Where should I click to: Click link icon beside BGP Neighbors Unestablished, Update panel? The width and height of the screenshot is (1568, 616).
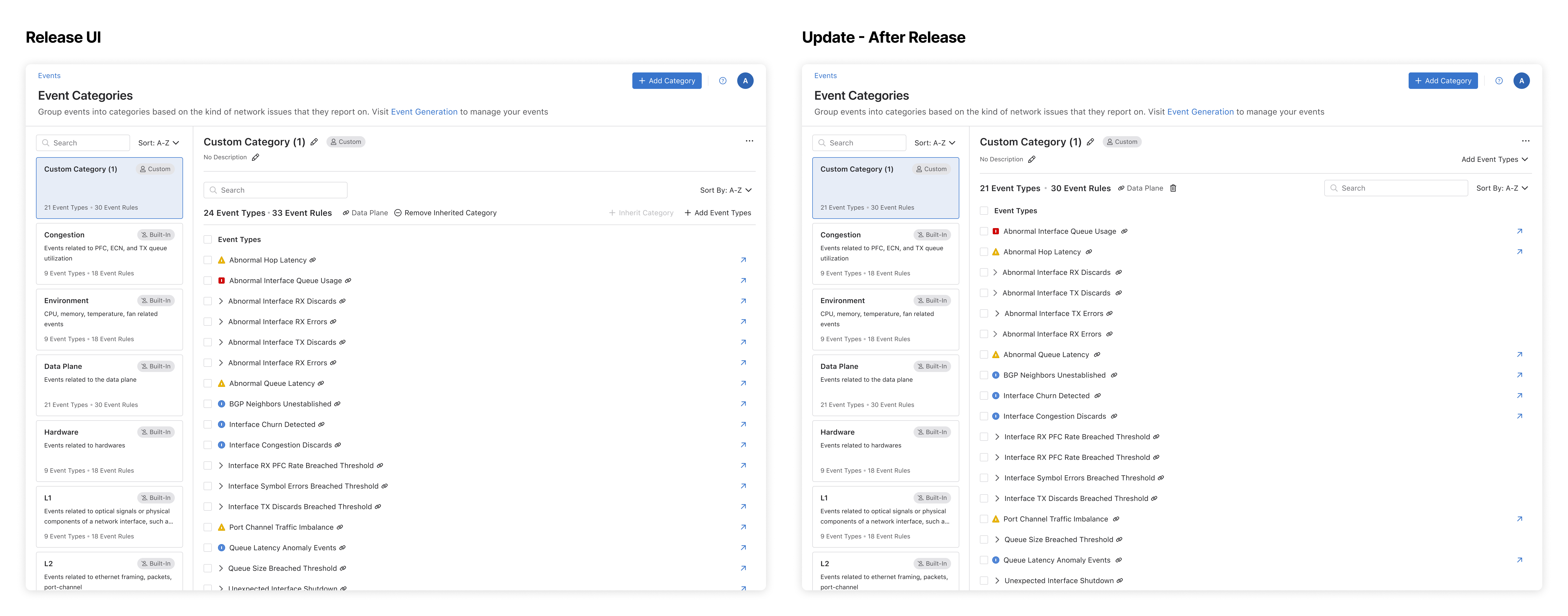pyautogui.click(x=1114, y=375)
